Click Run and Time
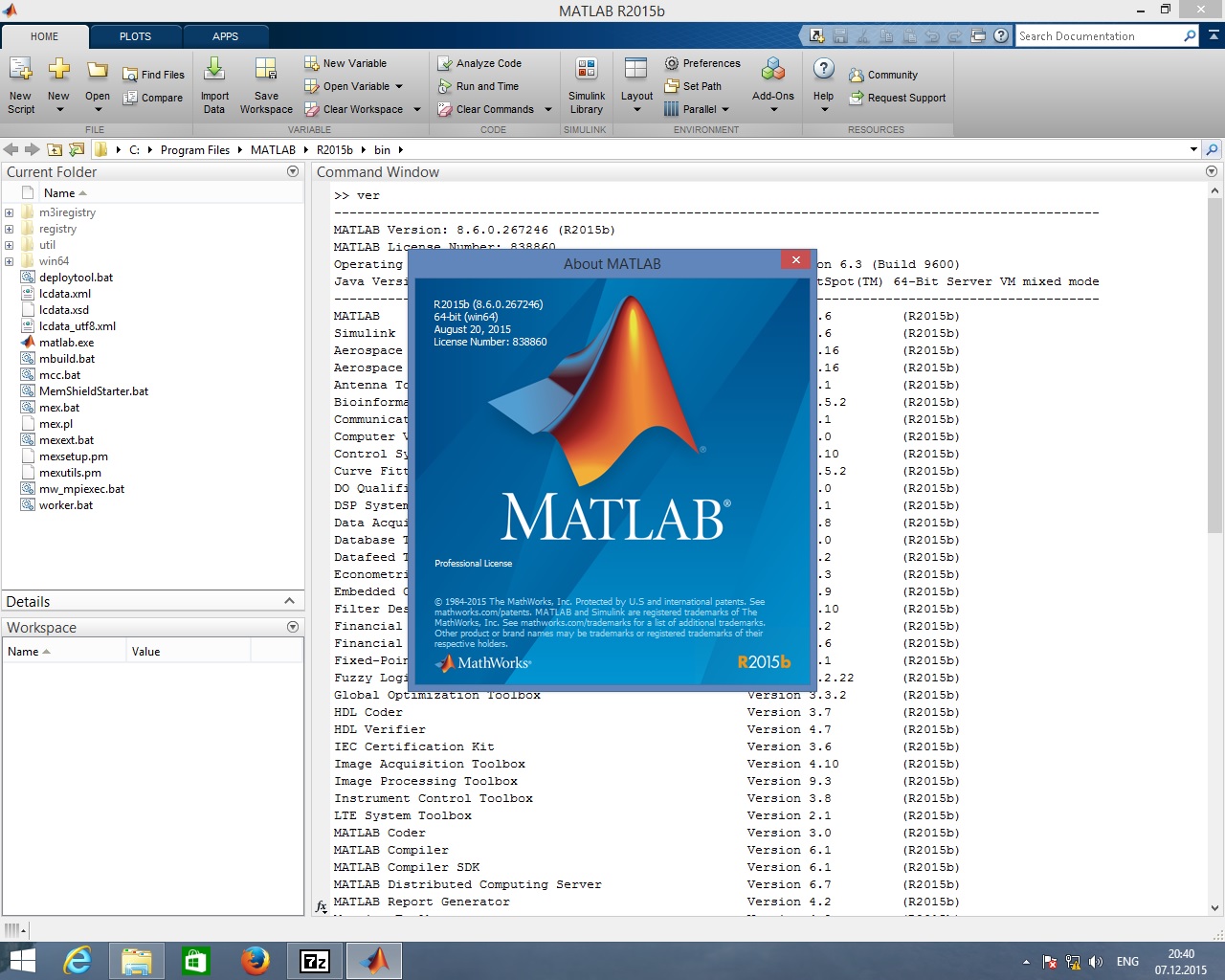 pos(478,86)
